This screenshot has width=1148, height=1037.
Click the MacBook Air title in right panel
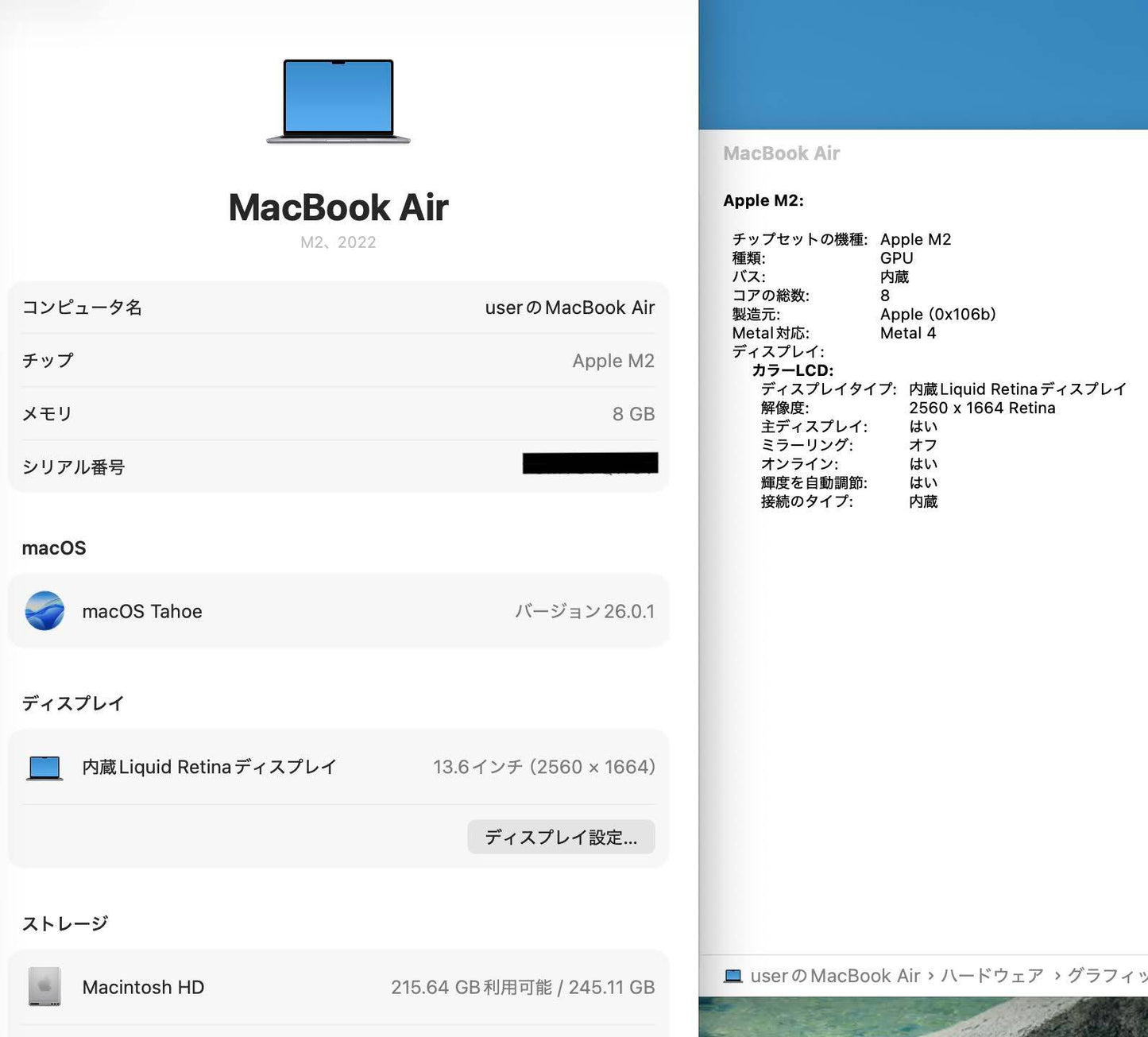point(782,153)
